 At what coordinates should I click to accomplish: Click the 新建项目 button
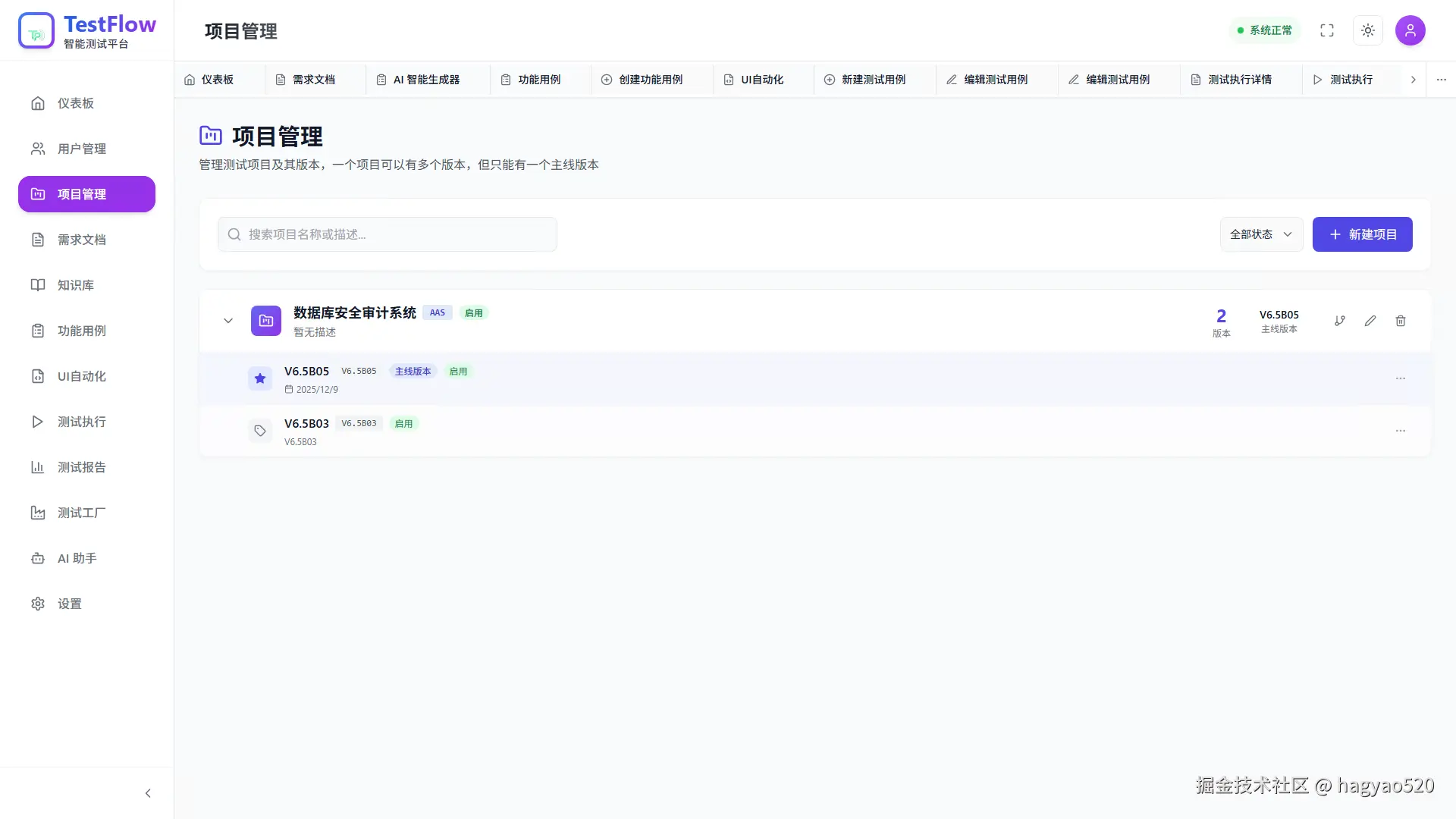pyautogui.click(x=1362, y=234)
